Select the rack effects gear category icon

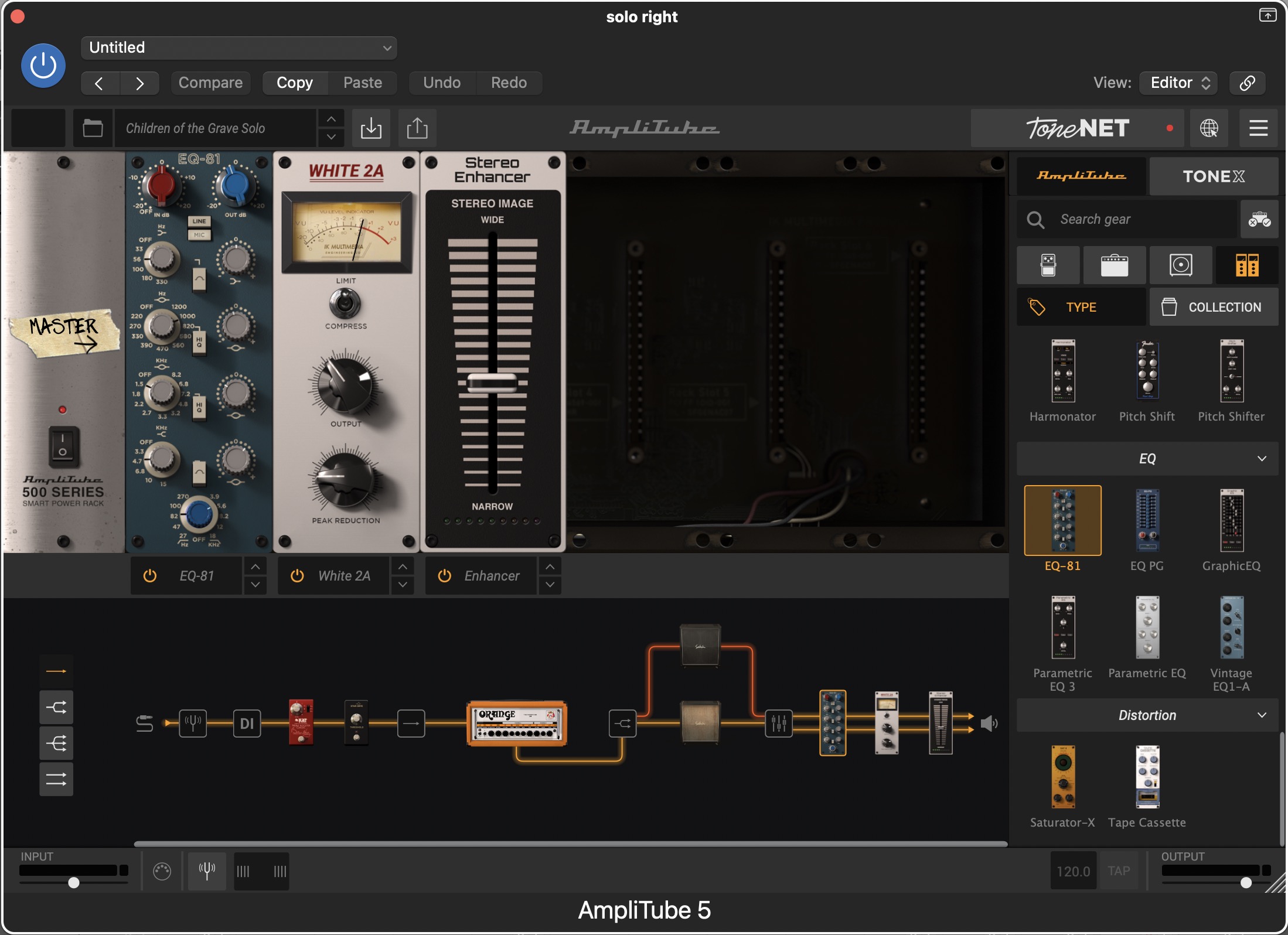pos(1246,265)
